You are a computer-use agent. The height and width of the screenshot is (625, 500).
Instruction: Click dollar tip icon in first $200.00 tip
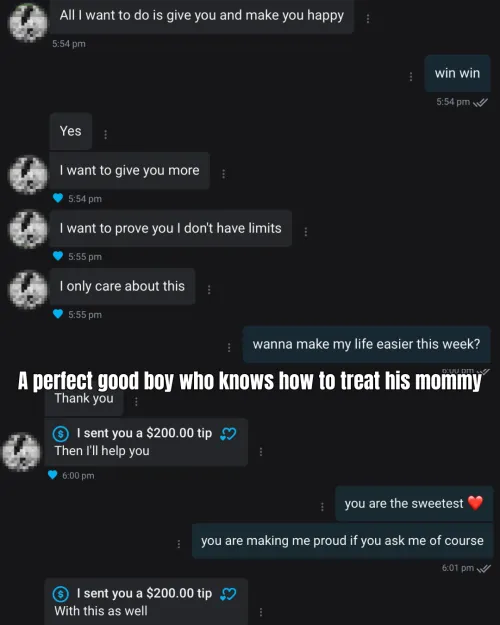(x=61, y=433)
